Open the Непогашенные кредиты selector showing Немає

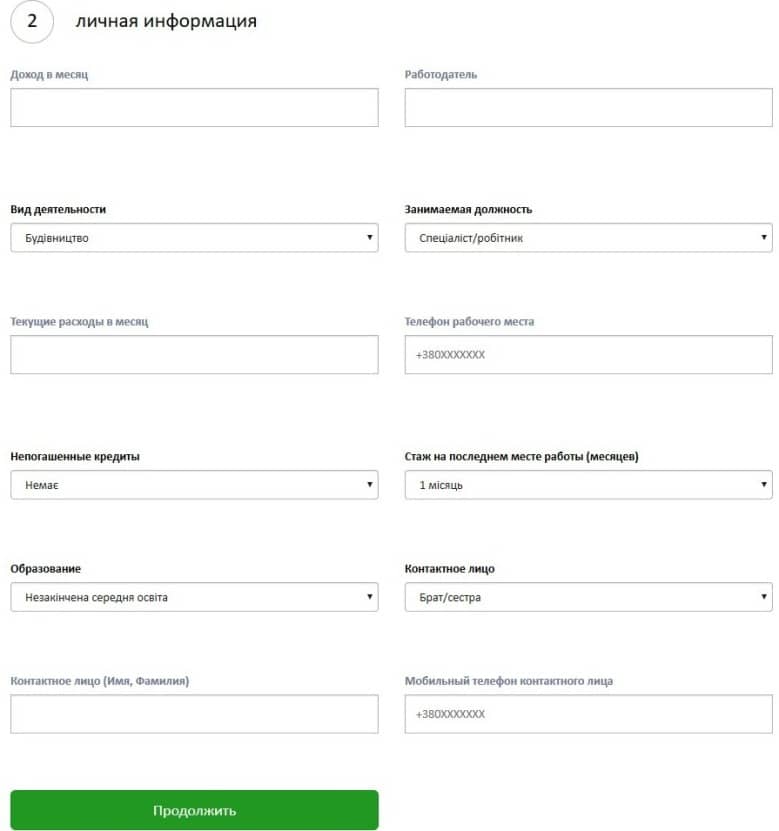pyautogui.click(x=194, y=484)
